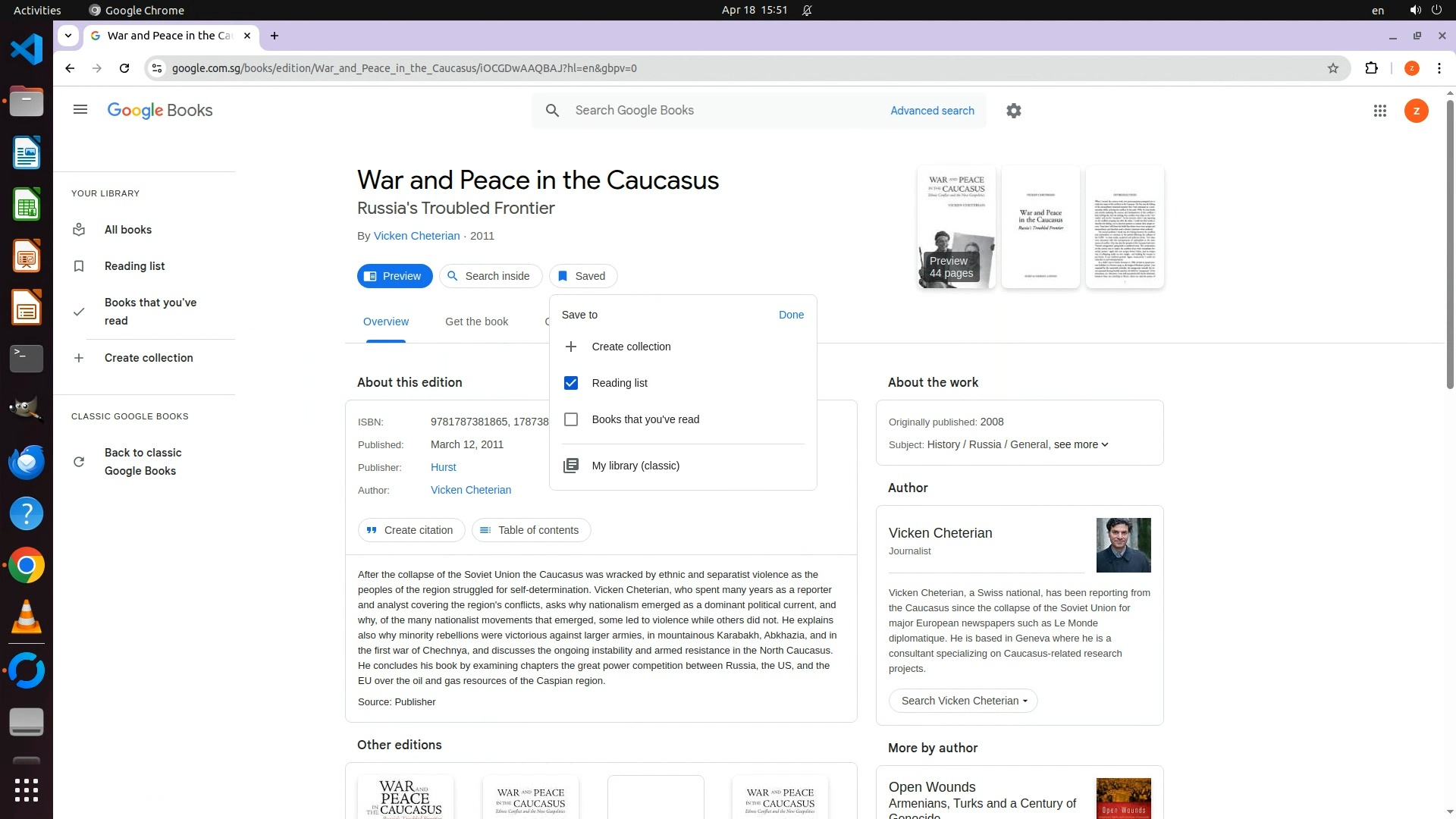Expand the subject see more chevron
This screenshot has width=1456, height=819.
[1104, 444]
